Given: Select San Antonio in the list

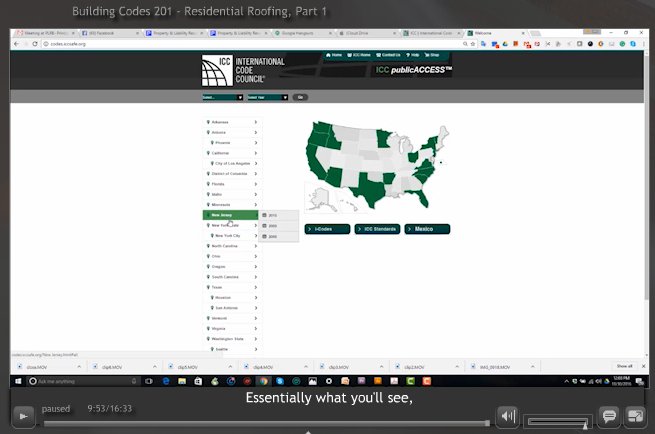Looking at the screenshot, I should [232, 308].
